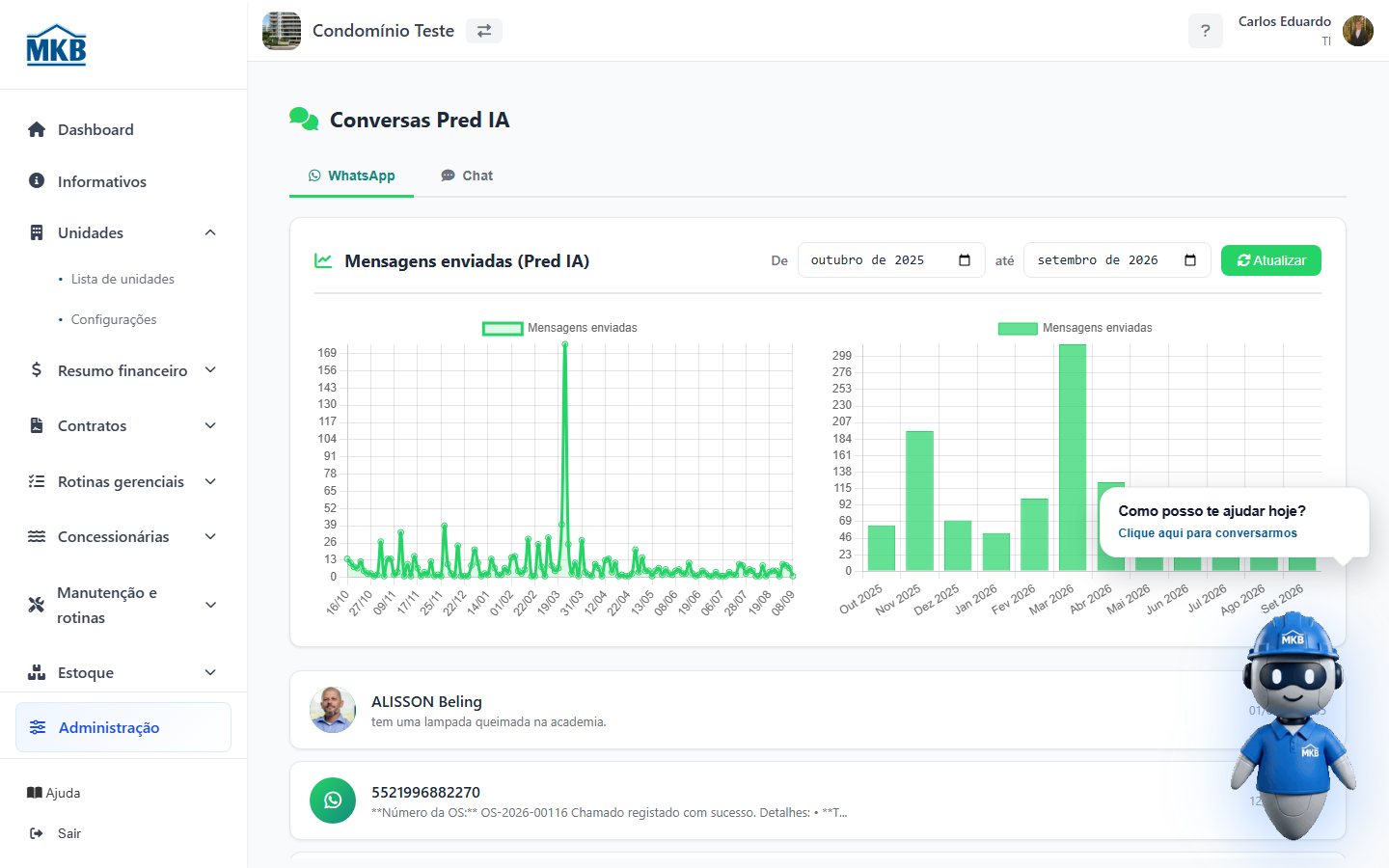Expand the Concessionárias chevron
The image size is (1389, 868).
pyautogui.click(x=210, y=536)
